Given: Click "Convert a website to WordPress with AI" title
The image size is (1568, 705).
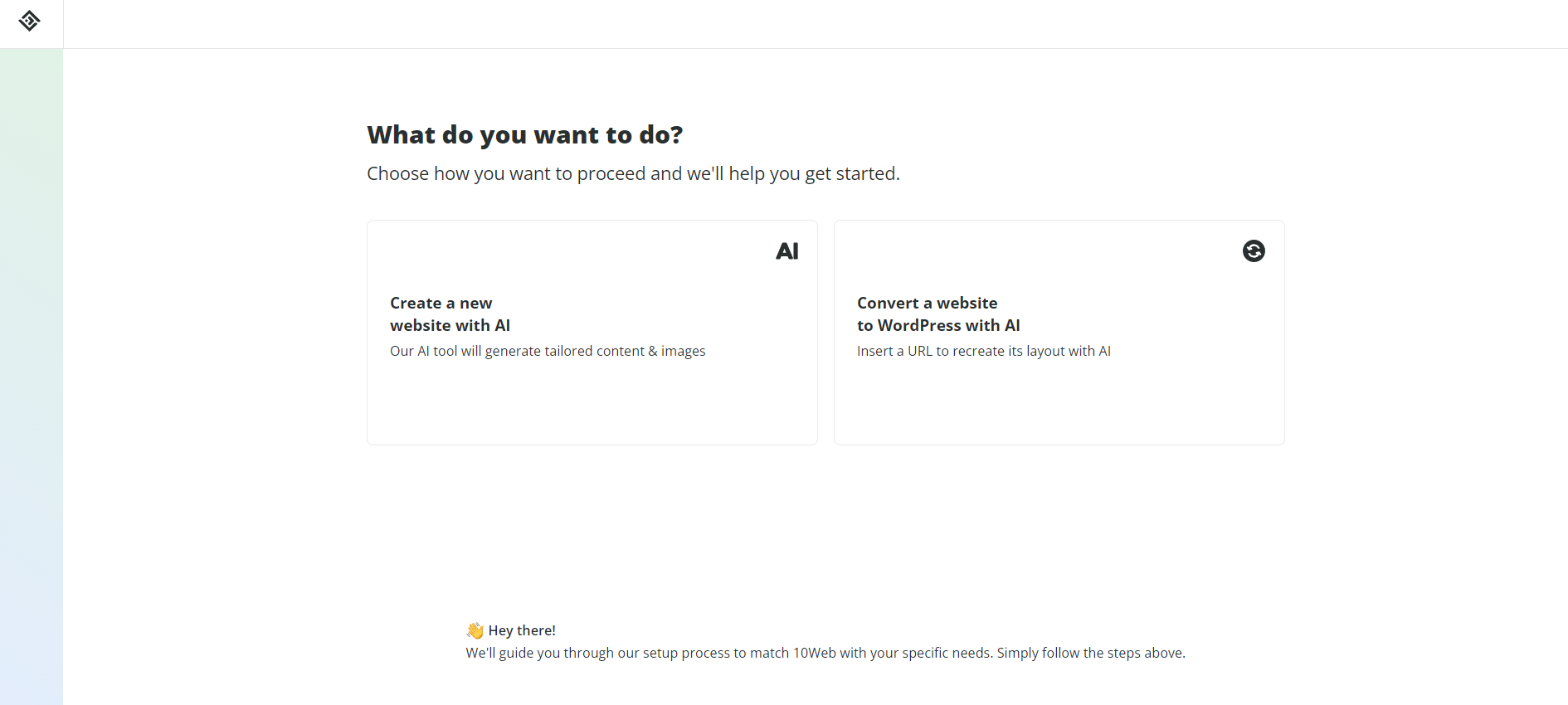Looking at the screenshot, I should point(938,314).
